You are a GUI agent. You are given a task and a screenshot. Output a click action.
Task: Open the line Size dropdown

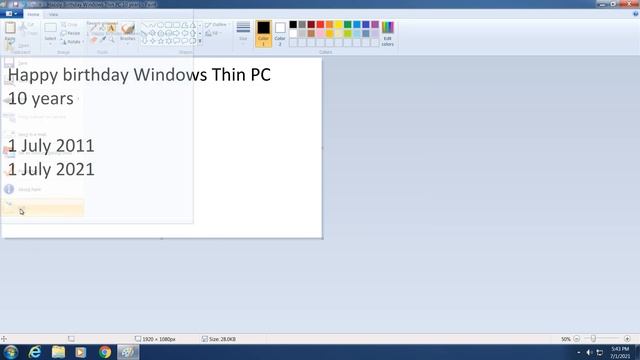pyautogui.click(x=243, y=32)
